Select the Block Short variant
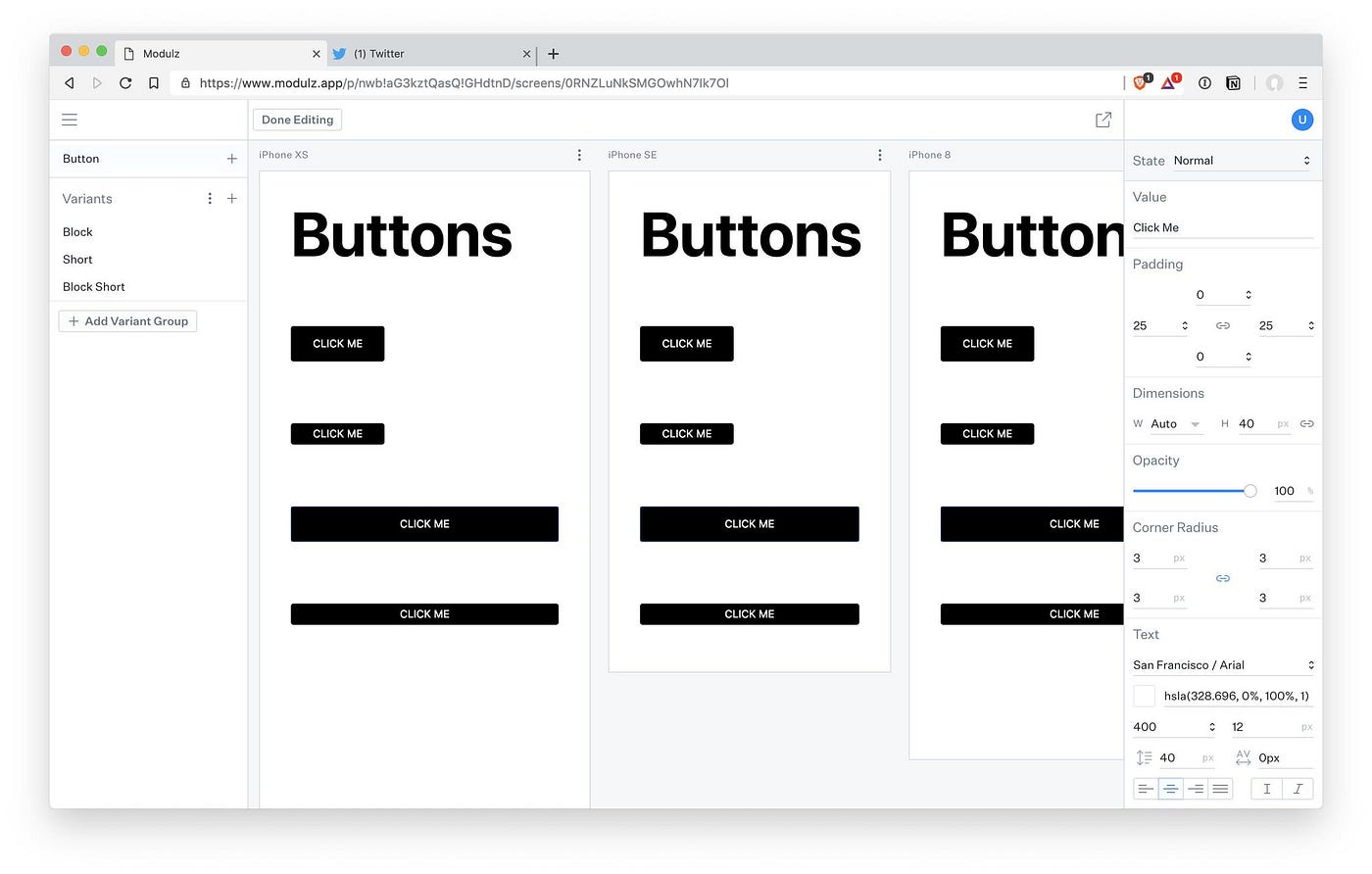 pyautogui.click(x=93, y=286)
